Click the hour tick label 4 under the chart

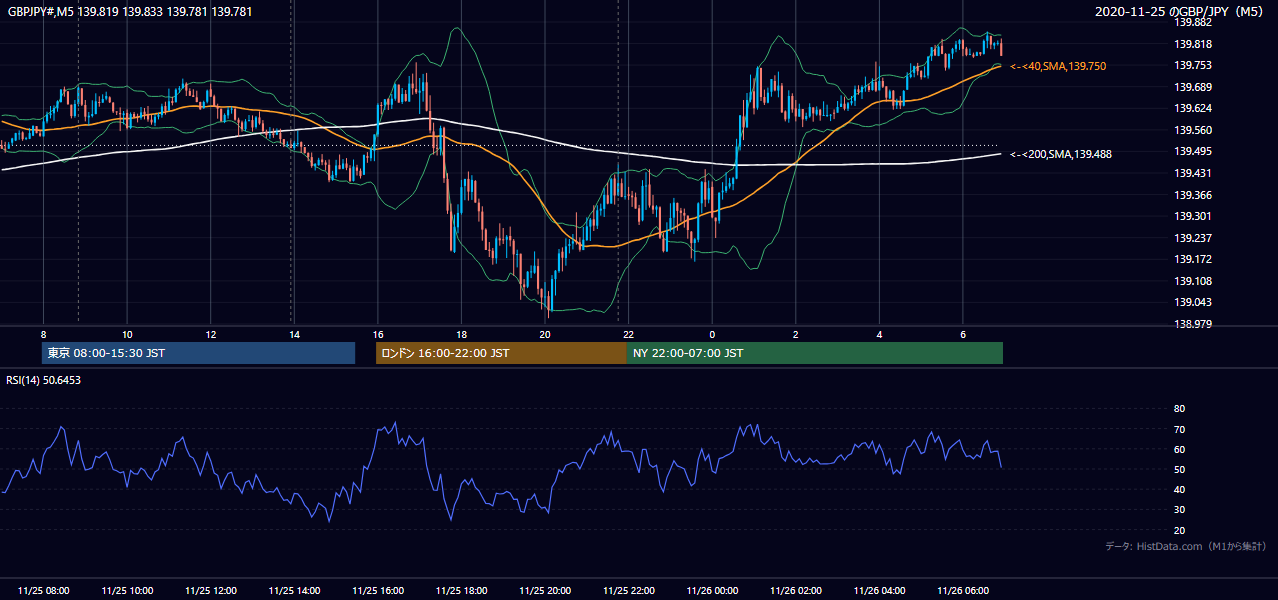879,334
